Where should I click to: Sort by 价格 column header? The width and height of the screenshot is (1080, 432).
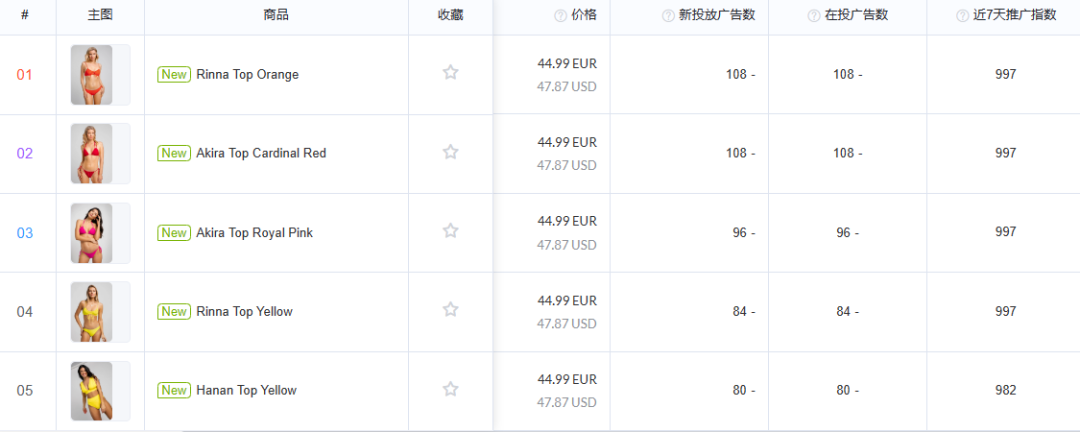pos(583,15)
